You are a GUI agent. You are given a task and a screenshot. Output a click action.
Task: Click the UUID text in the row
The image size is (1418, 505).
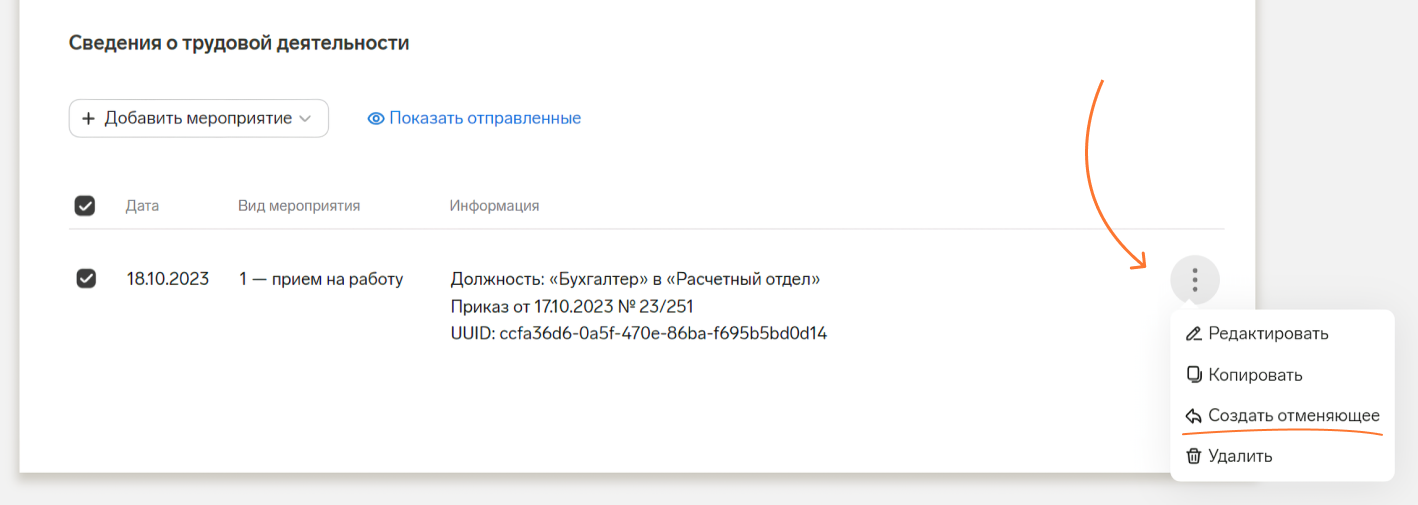[639, 333]
